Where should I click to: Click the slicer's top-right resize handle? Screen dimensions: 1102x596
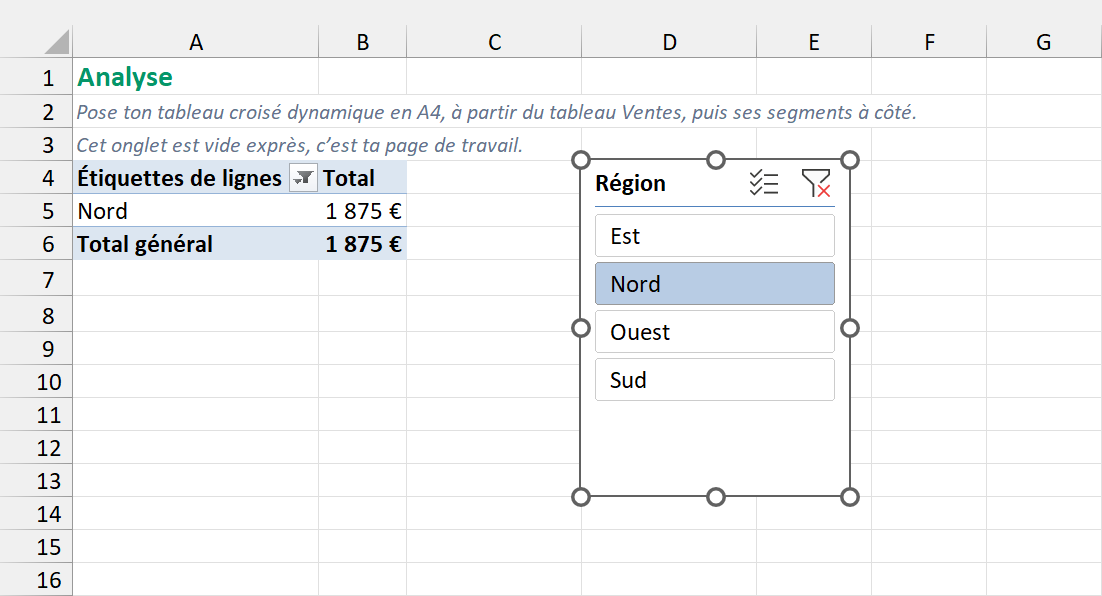tap(850, 160)
